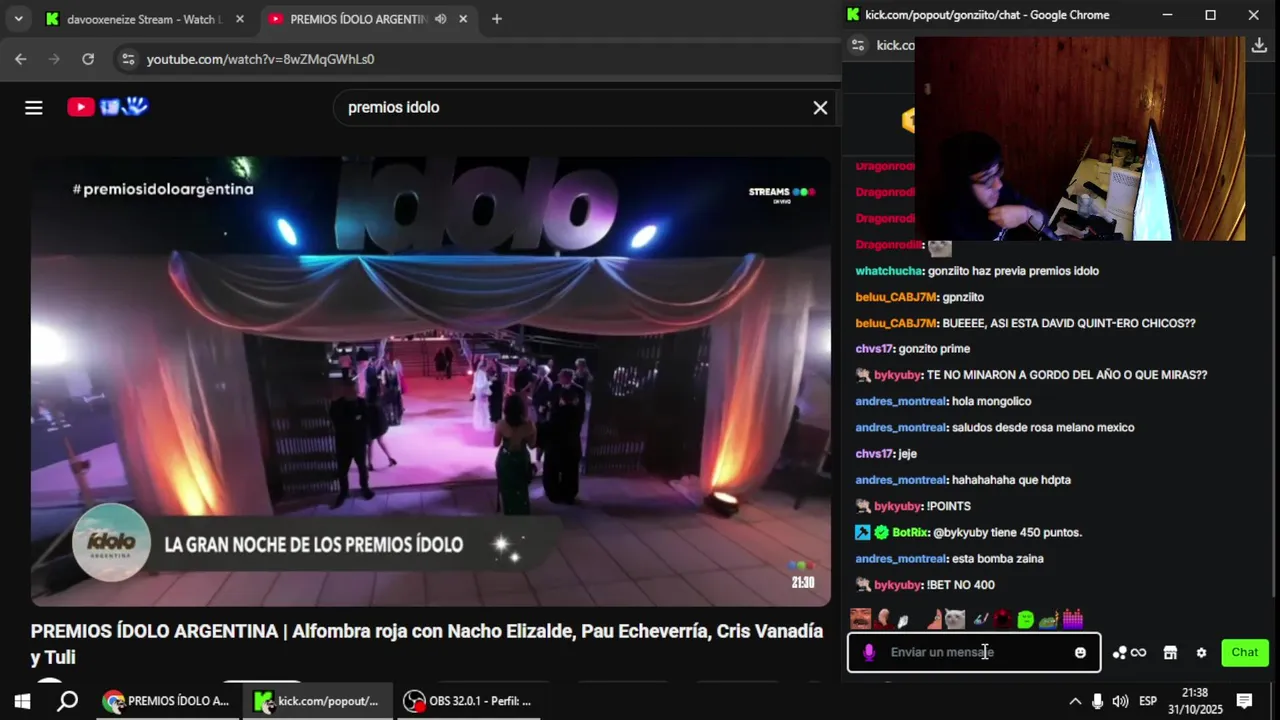Viewport: 1280px width, 720px height.
Task: Insert the laughing man emote
Action: (860, 619)
